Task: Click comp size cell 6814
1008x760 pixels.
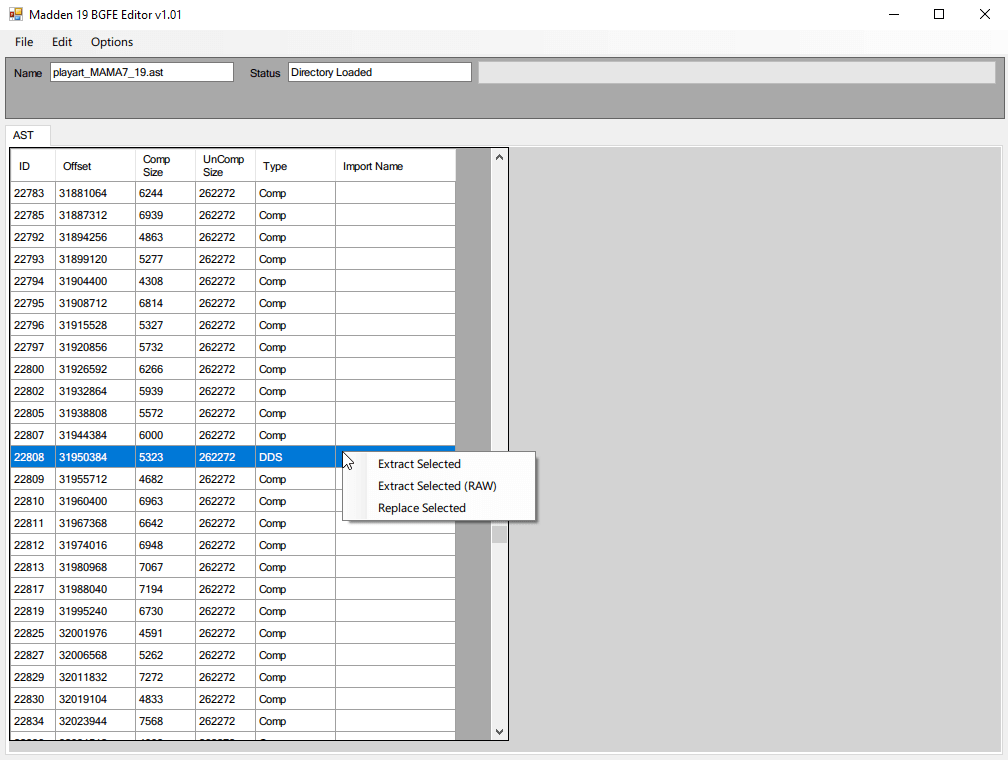Action: click(165, 303)
